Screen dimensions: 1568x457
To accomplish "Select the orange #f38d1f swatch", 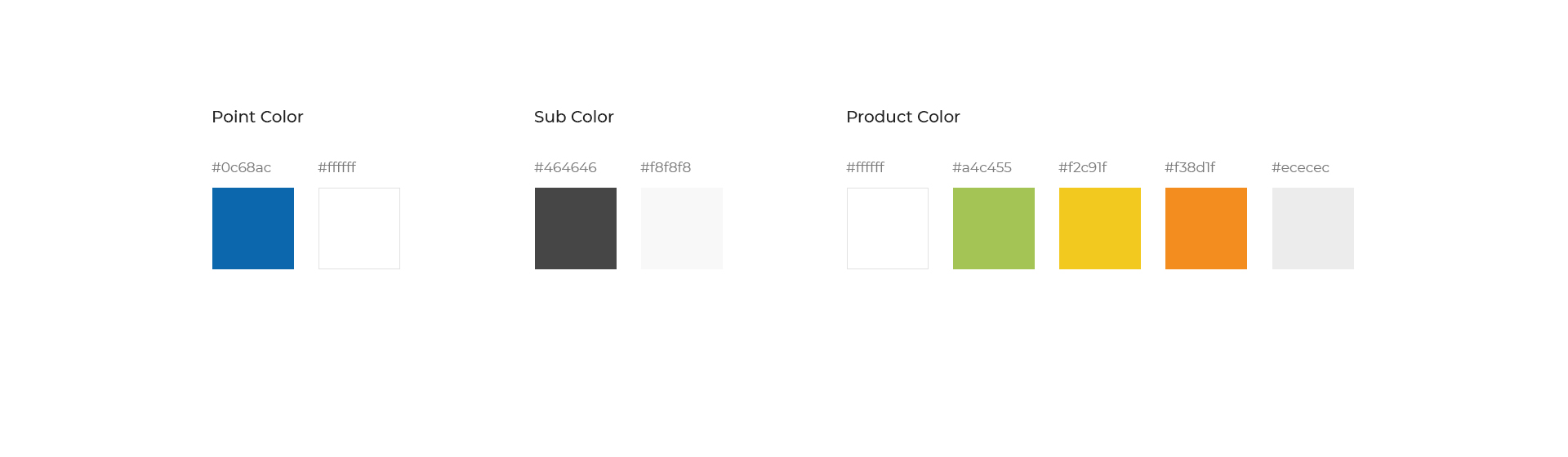I will (1206, 228).
